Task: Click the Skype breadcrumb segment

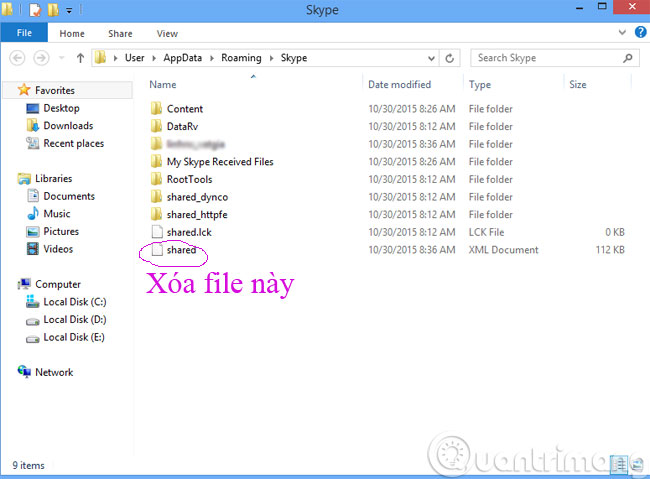Action: coord(294,58)
